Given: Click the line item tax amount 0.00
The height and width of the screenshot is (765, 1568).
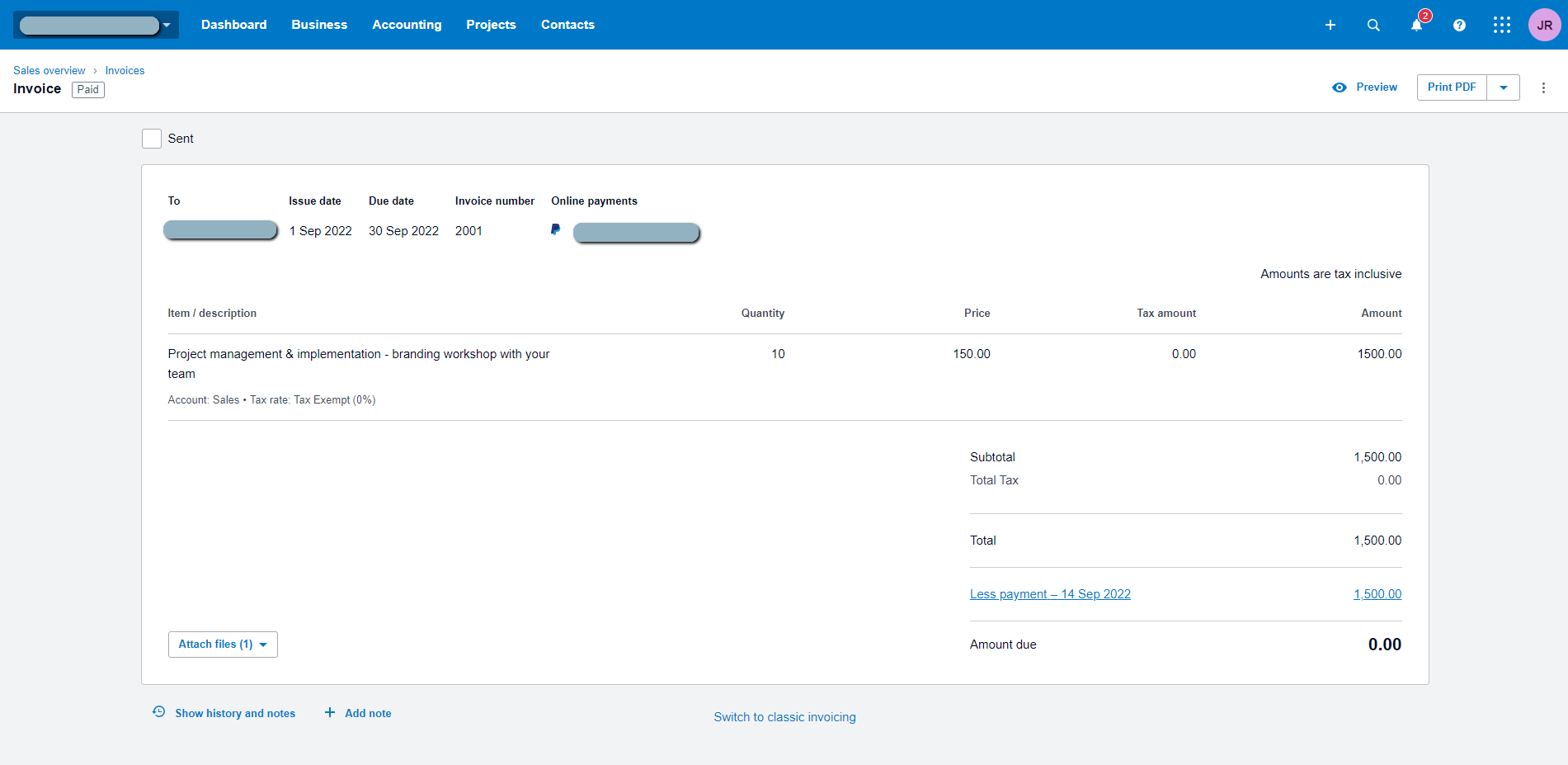Looking at the screenshot, I should coord(1184,354).
